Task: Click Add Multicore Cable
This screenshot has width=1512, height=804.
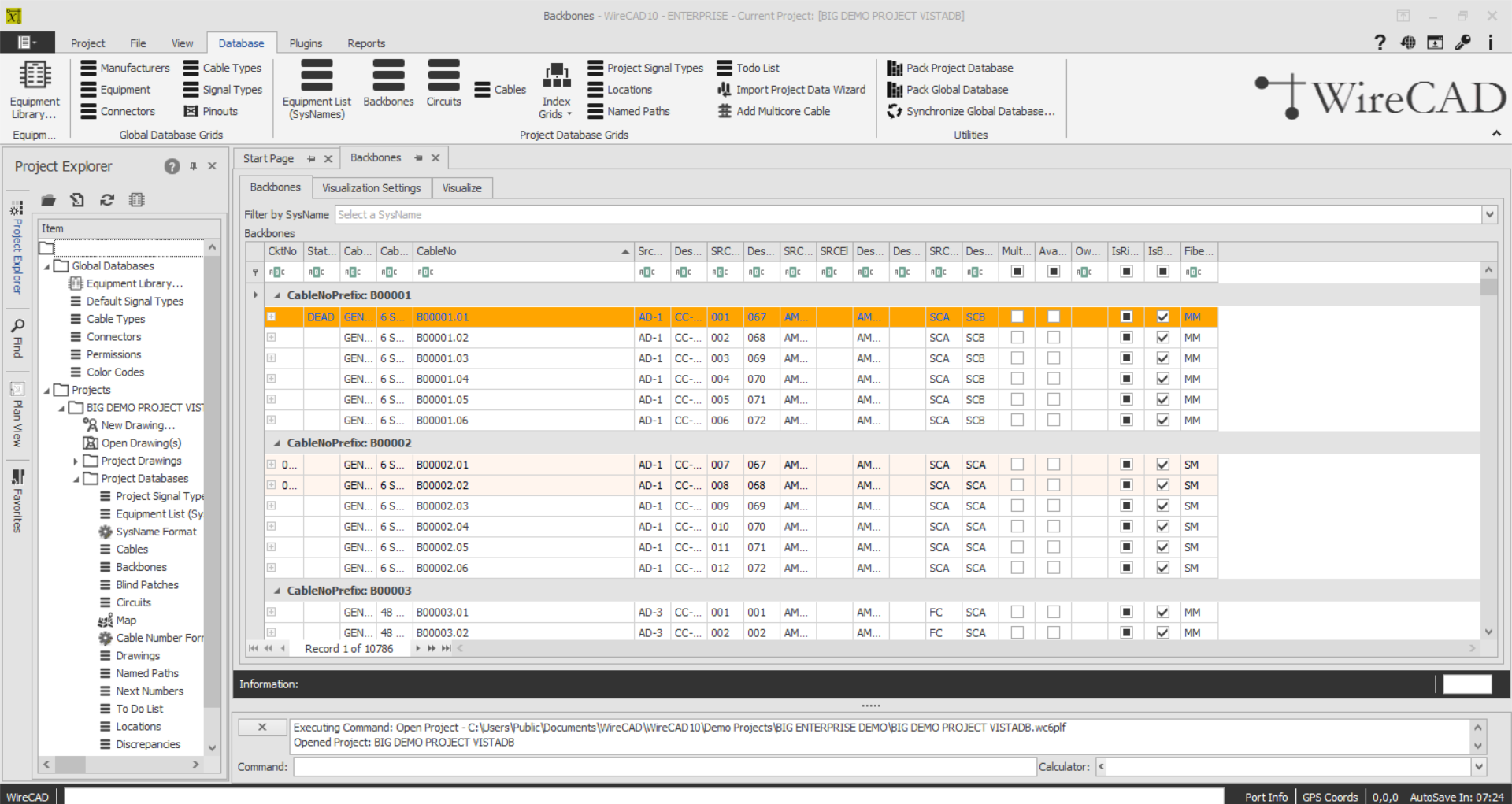Action: pos(774,111)
